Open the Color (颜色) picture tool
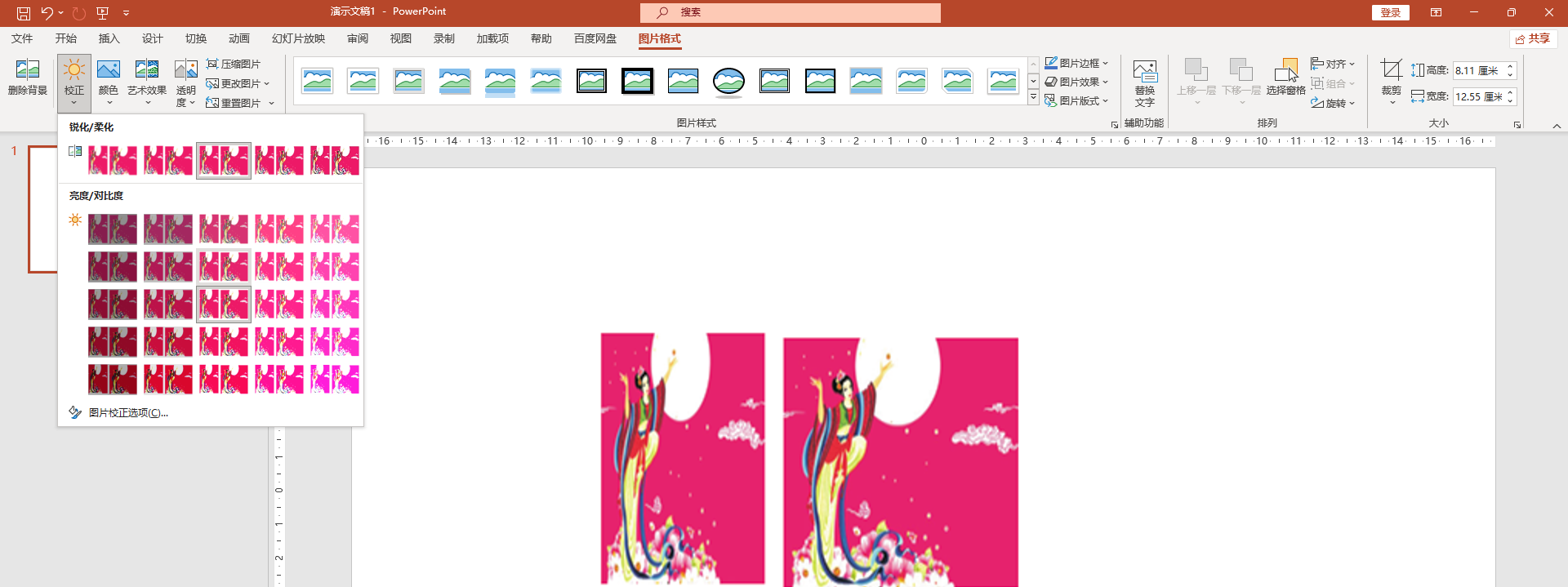Screen dimensions: 1568x587 (x=109, y=80)
